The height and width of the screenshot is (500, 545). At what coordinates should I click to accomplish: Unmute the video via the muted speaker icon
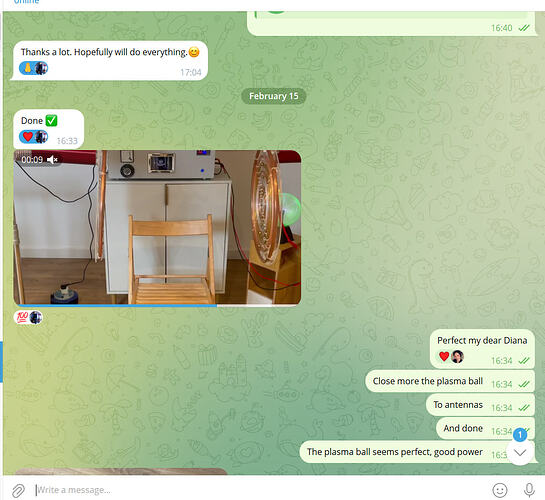52,159
